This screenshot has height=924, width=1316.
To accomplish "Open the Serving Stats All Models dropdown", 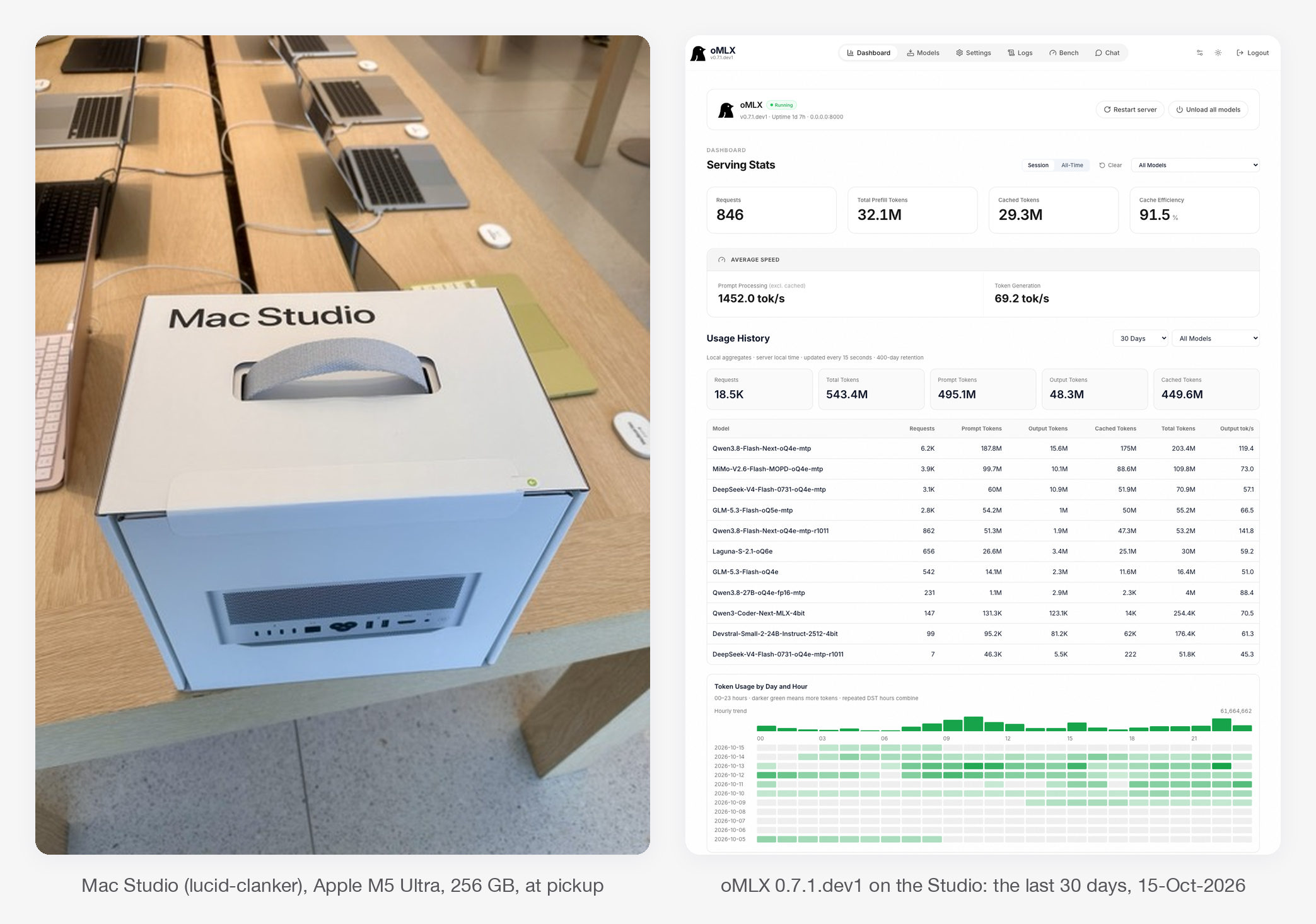I will coord(1195,165).
